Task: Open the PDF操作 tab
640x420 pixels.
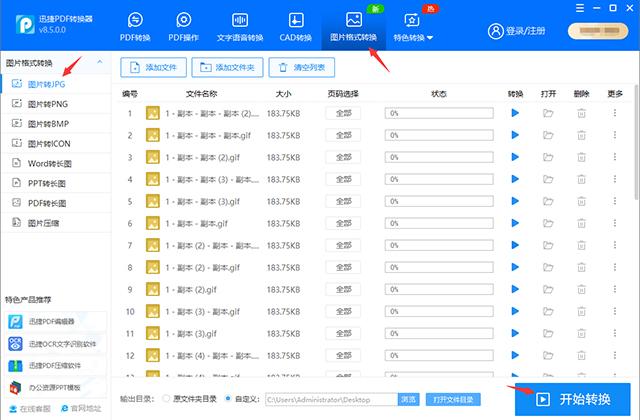Action: (183, 27)
